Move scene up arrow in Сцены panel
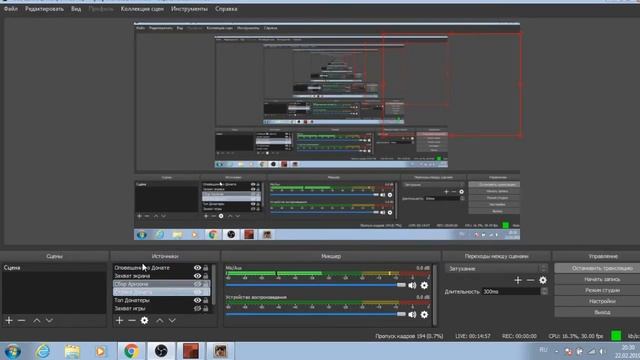 pos(37,320)
